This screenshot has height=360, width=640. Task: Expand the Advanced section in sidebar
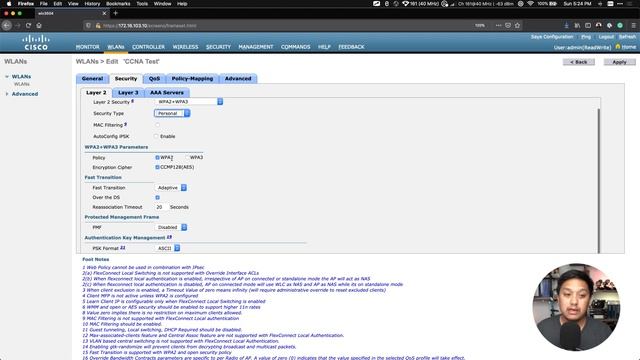[x=7, y=94]
